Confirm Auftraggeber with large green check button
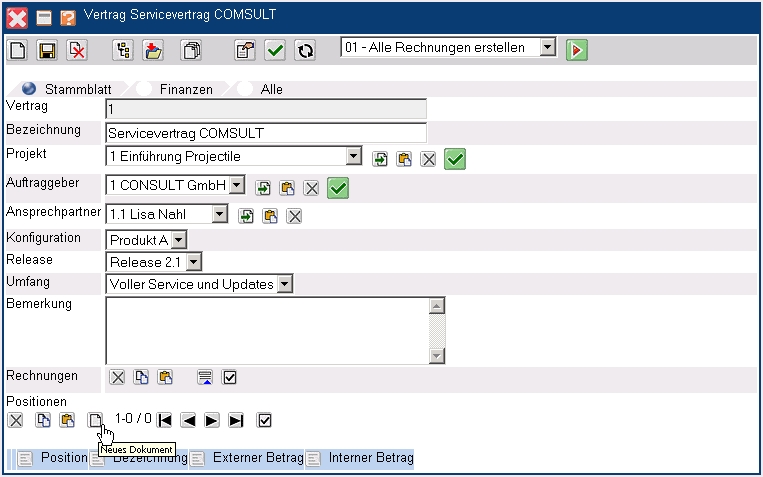 tap(338, 188)
